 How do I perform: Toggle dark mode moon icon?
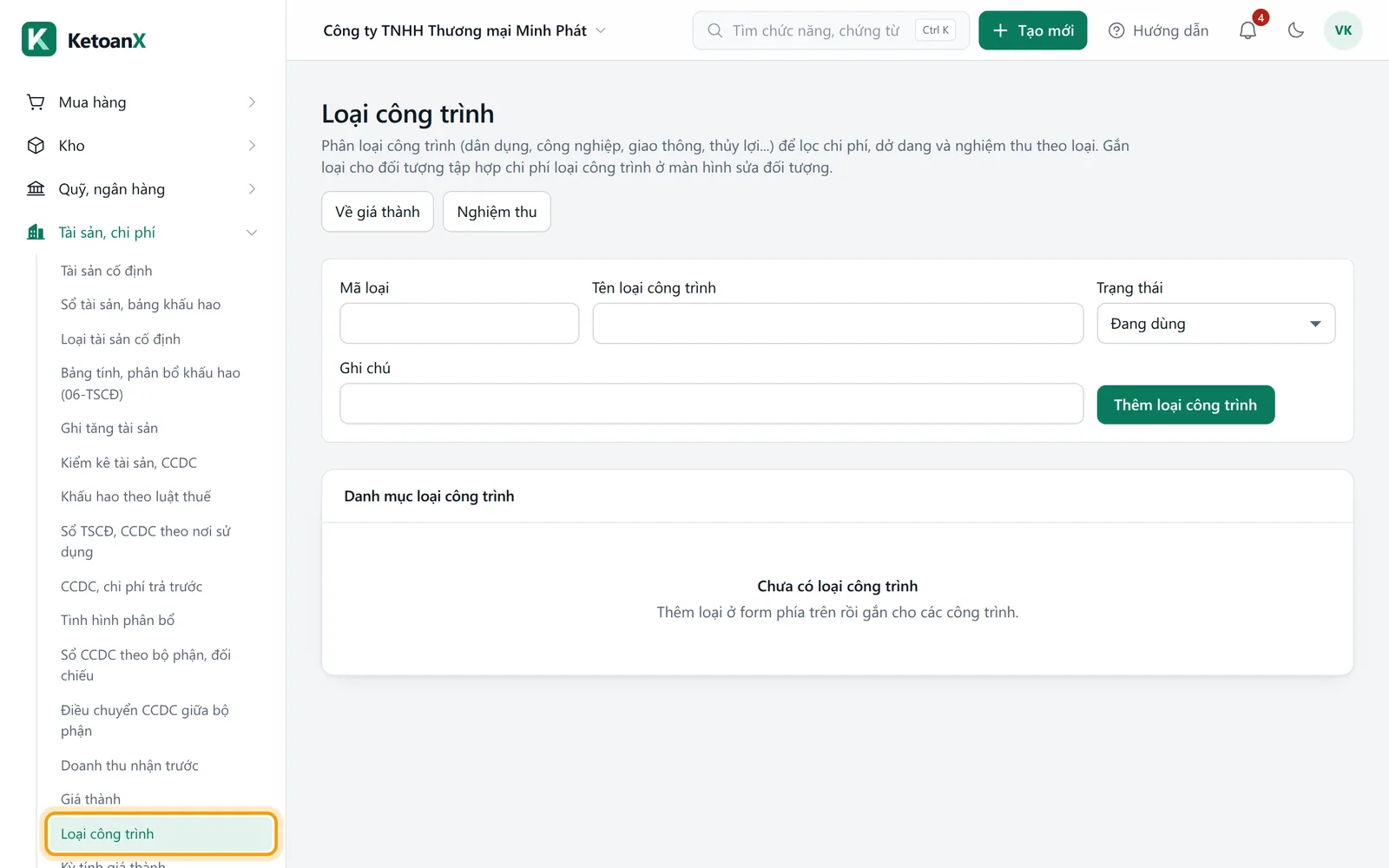pos(1296,30)
